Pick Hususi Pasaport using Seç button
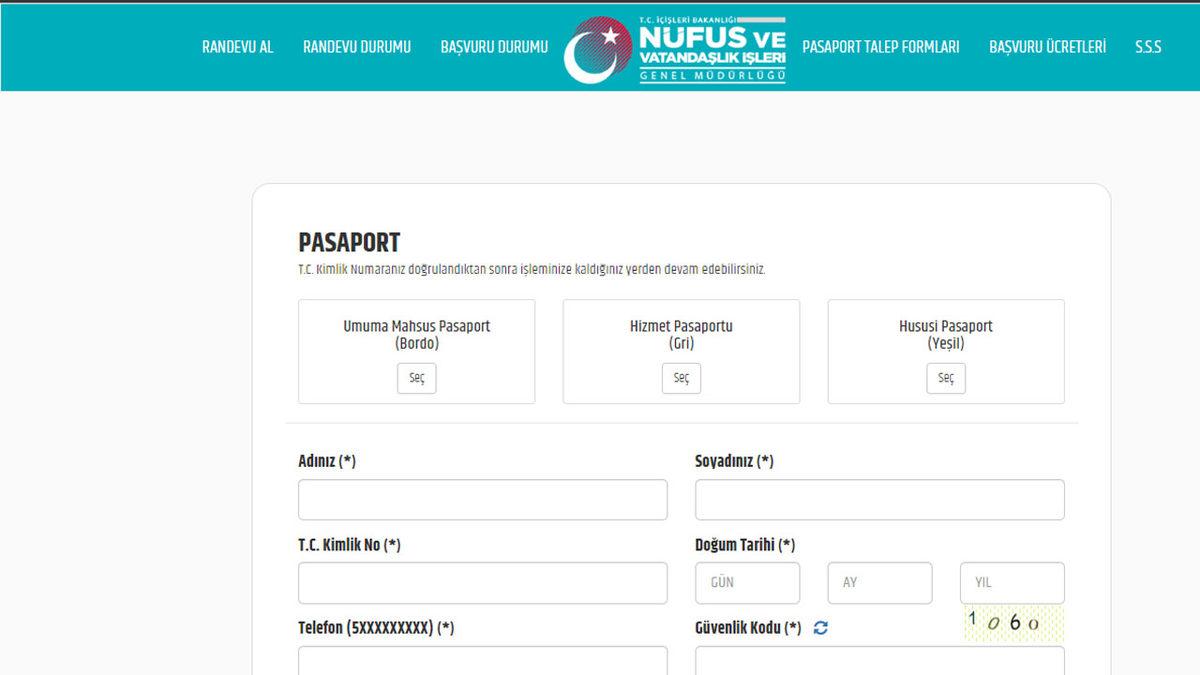 pos(945,378)
